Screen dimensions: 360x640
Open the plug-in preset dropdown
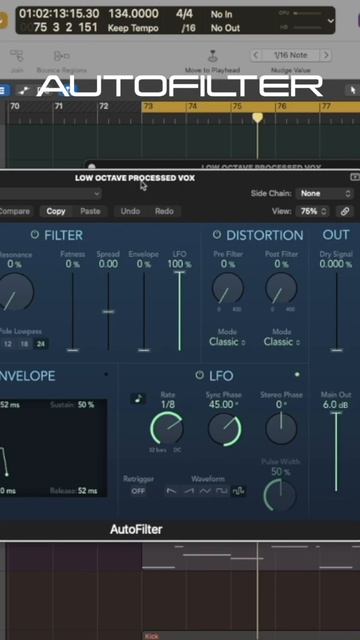[50, 193]
